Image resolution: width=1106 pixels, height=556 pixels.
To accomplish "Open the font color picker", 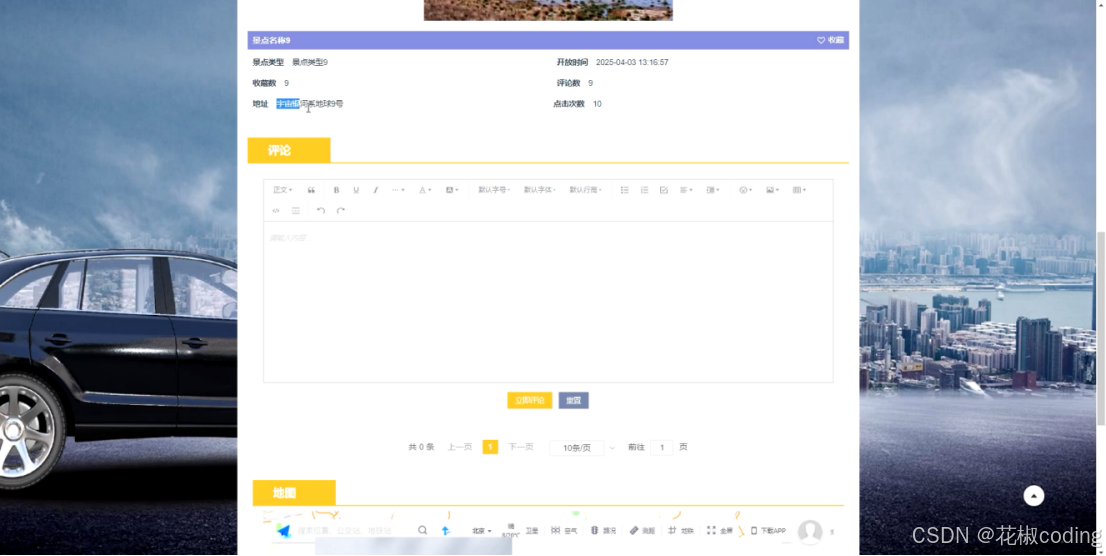I will click(x=425, y=191).
